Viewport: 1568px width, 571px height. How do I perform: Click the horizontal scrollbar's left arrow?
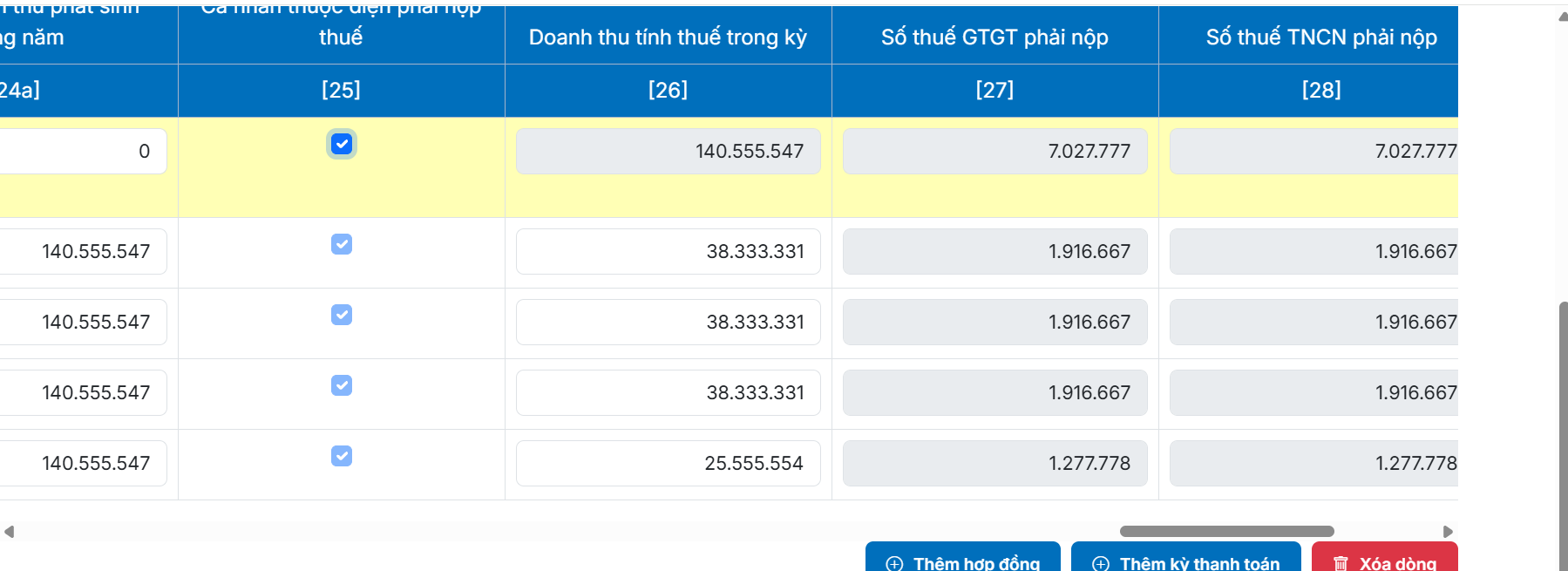[x=9, y=532]
